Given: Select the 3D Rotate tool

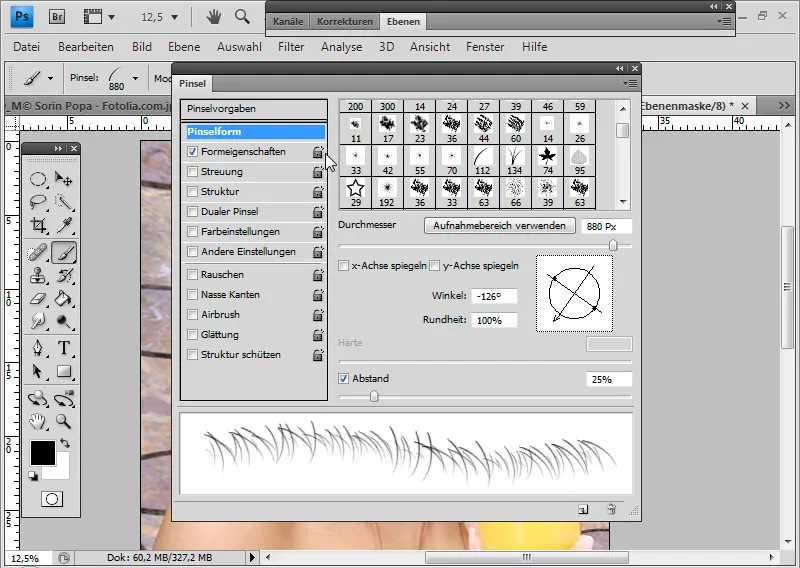Looking at the screenshot, I should (38, 398).
